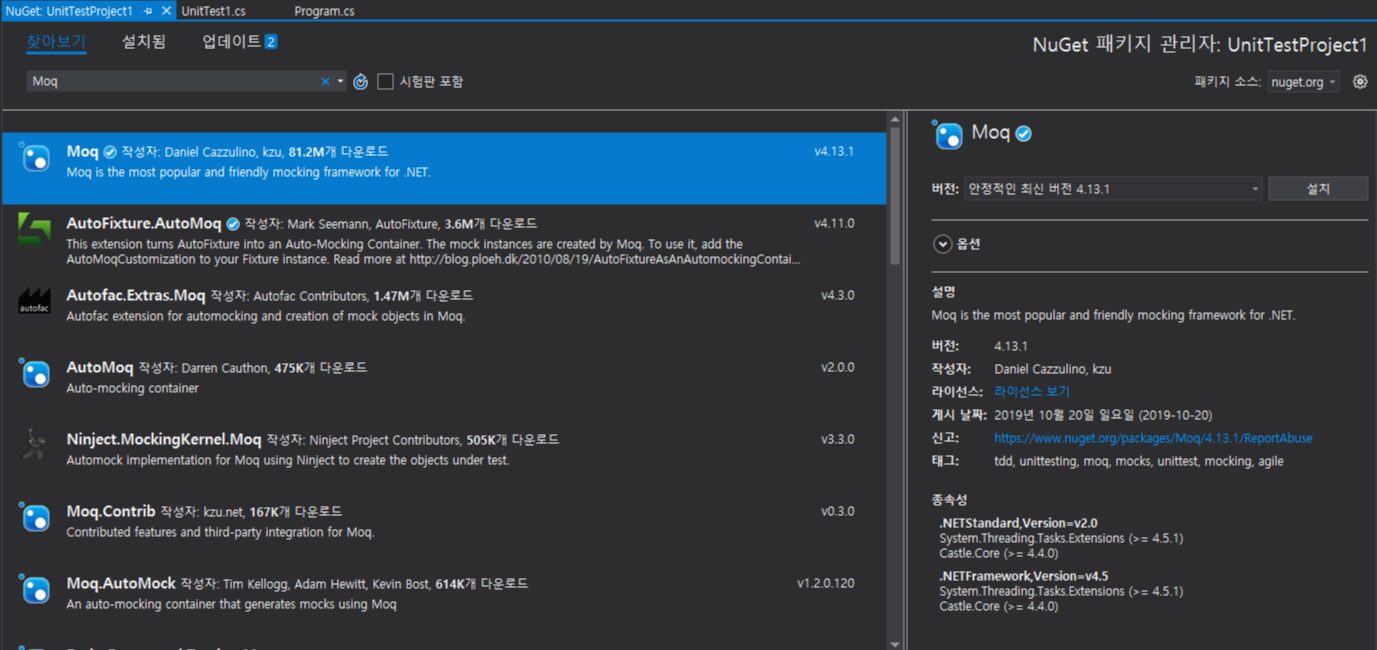Open the version dropdown showing 4.13.1
Image resolution: width=1377 pixels, height=650 pixels.
pos(1113,189)
